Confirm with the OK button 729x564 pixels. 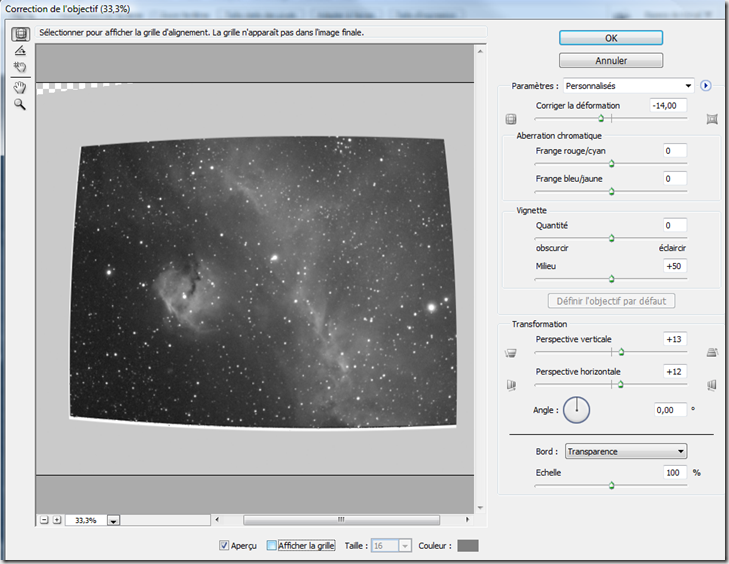click(x=611, y=37)
